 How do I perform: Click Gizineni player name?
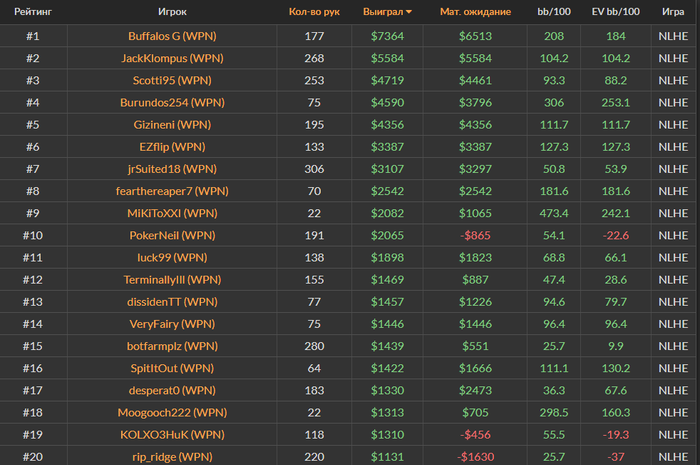pyautogui.click(x=172, y=124)
